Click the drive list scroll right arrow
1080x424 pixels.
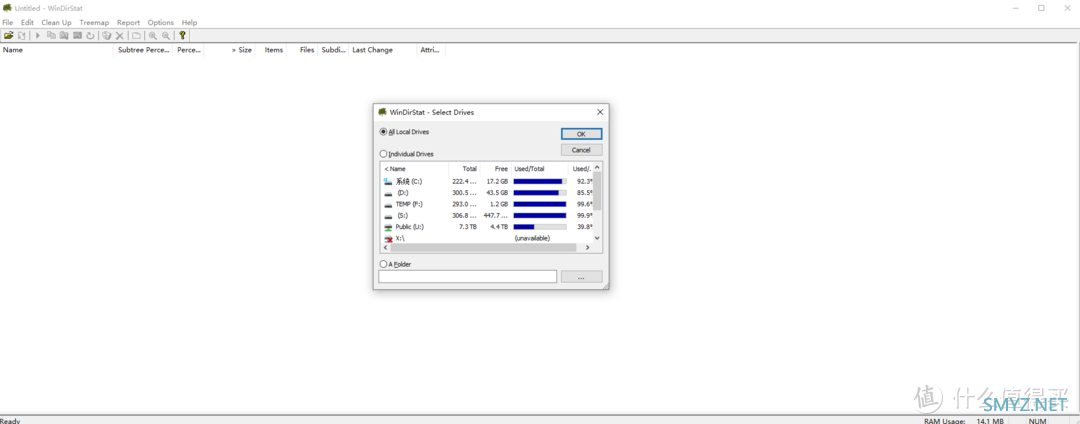coord(588,247)
